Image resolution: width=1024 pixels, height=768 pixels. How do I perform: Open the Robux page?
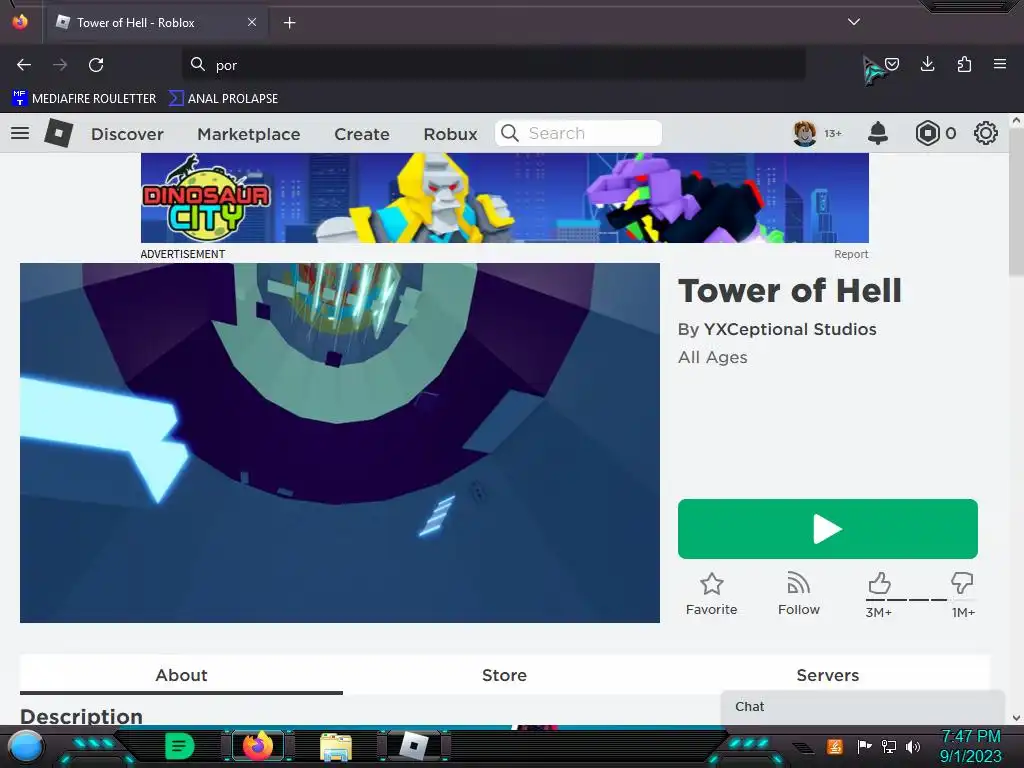451,134
